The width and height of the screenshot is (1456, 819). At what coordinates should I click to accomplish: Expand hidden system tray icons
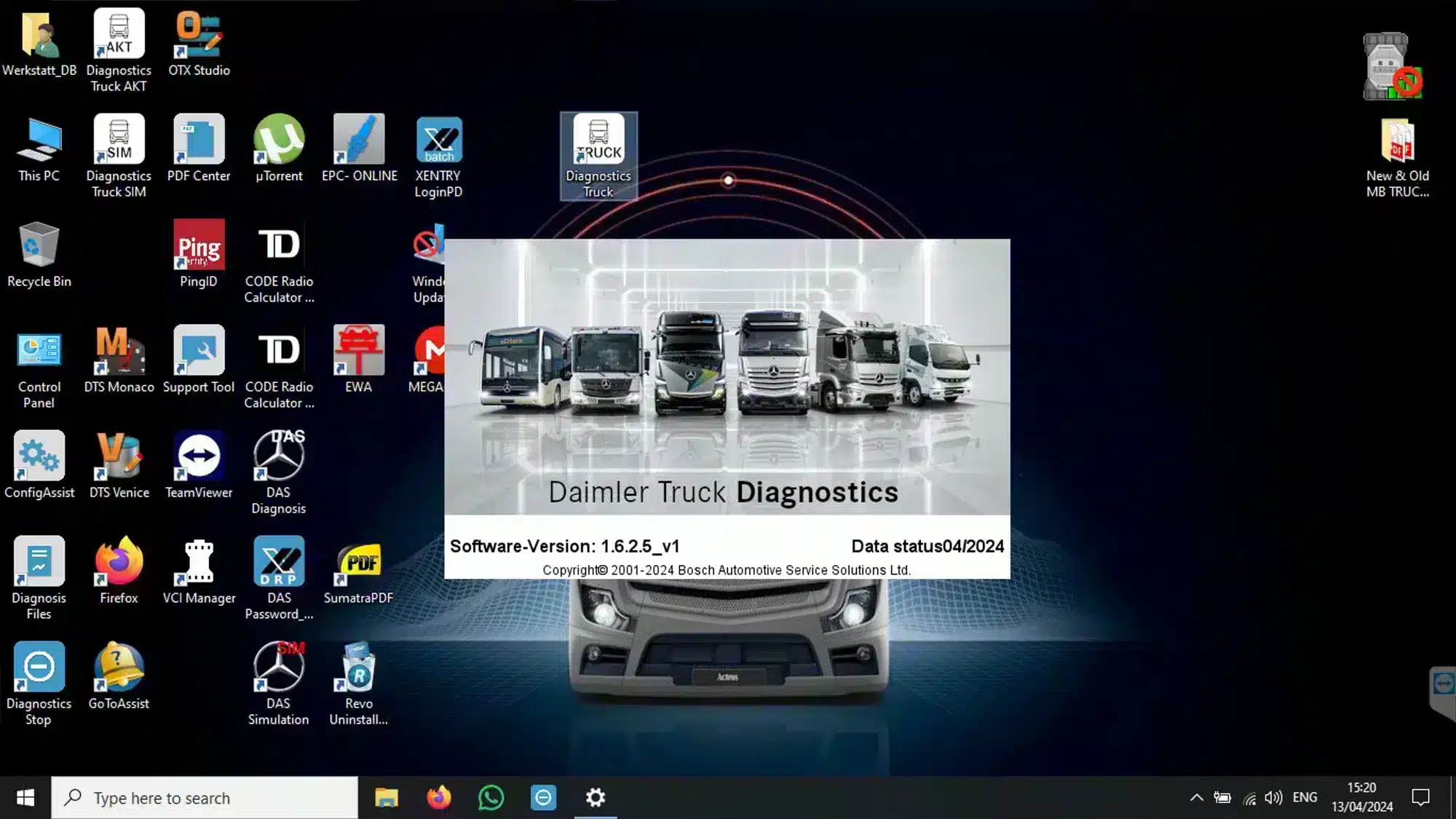pos(1196,798)
